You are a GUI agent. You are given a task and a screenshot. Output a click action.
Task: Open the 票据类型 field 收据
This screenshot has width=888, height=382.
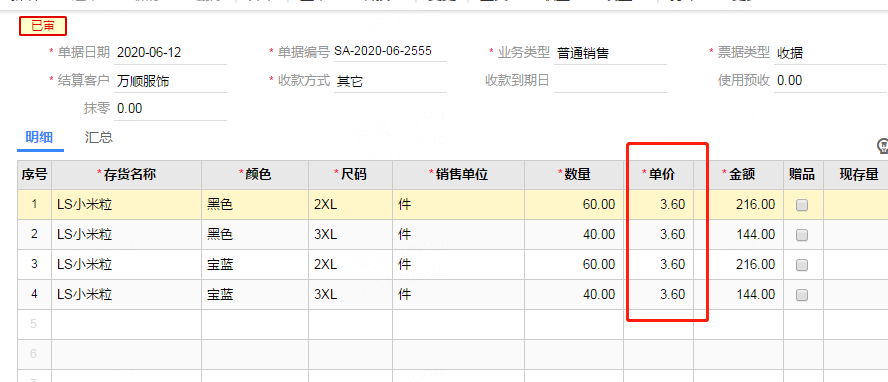point(830,54)
